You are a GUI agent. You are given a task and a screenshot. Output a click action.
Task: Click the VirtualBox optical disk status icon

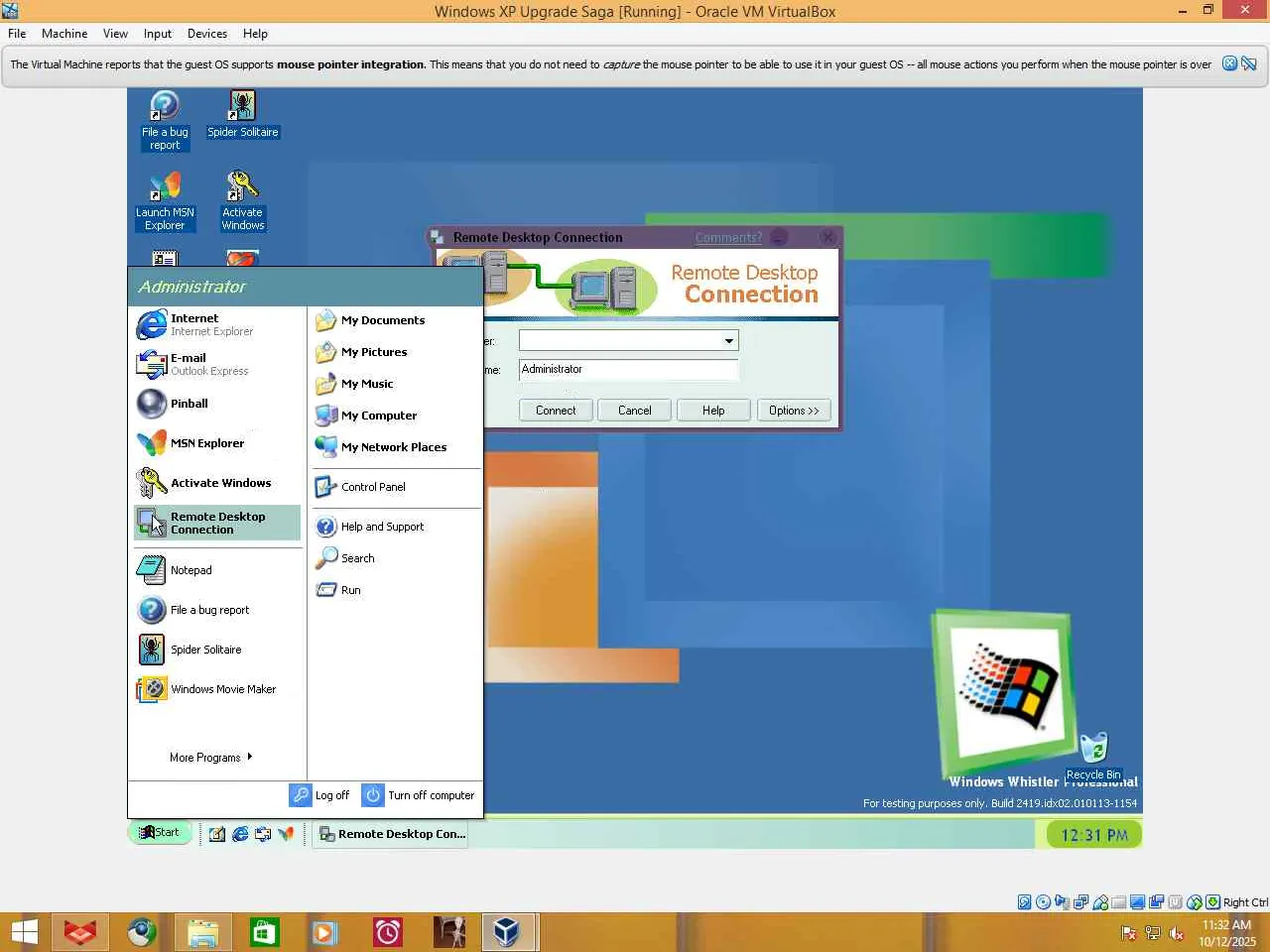[x=1044, y=902]
